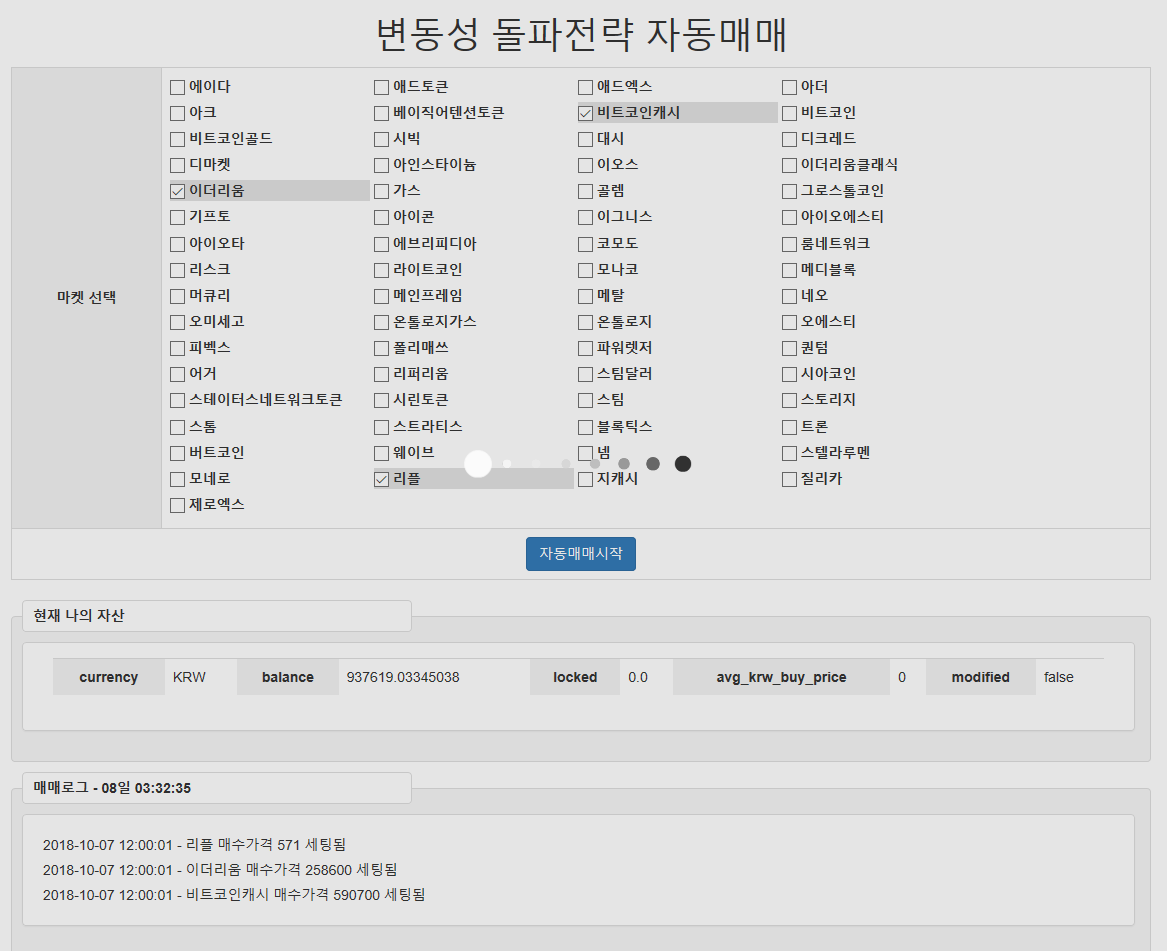1167x951 pixels.
Task: Enable the 코모도 checkbox
Action: (x=585, y=244)
